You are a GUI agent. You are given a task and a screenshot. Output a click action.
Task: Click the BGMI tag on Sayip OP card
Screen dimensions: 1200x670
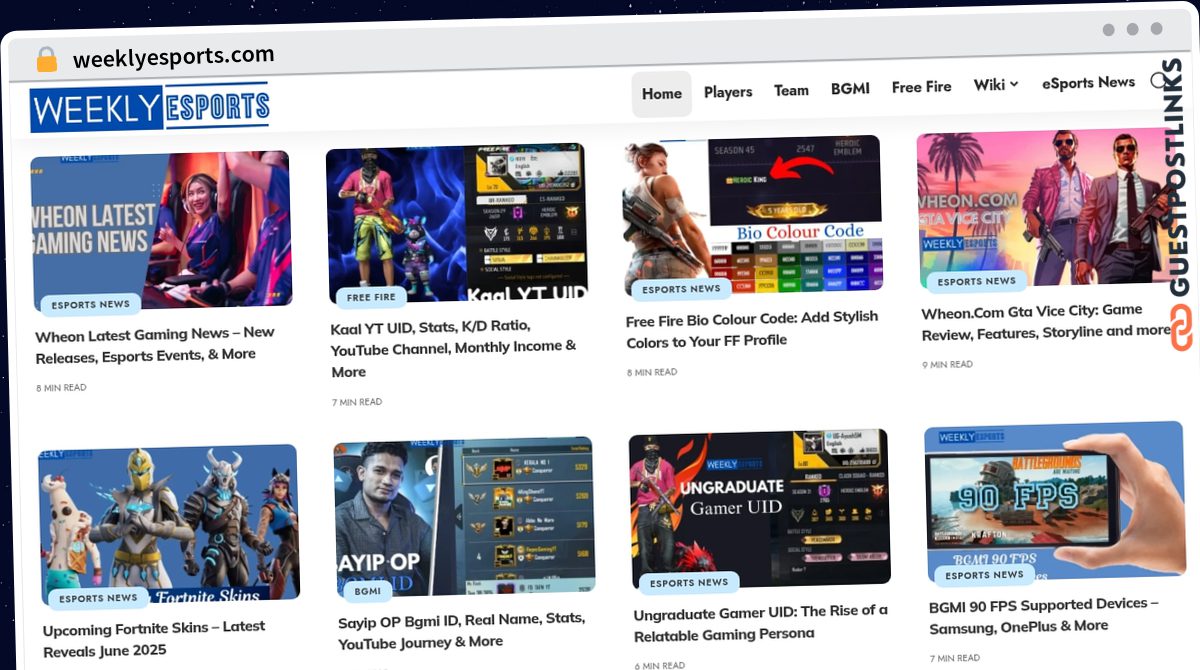368,591
